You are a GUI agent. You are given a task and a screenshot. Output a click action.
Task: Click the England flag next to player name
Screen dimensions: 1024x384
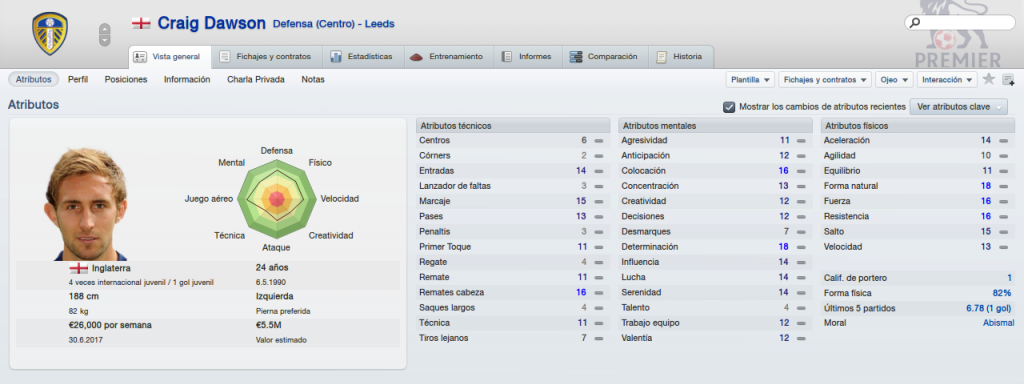pyautogui.click(x=141, y=24)
